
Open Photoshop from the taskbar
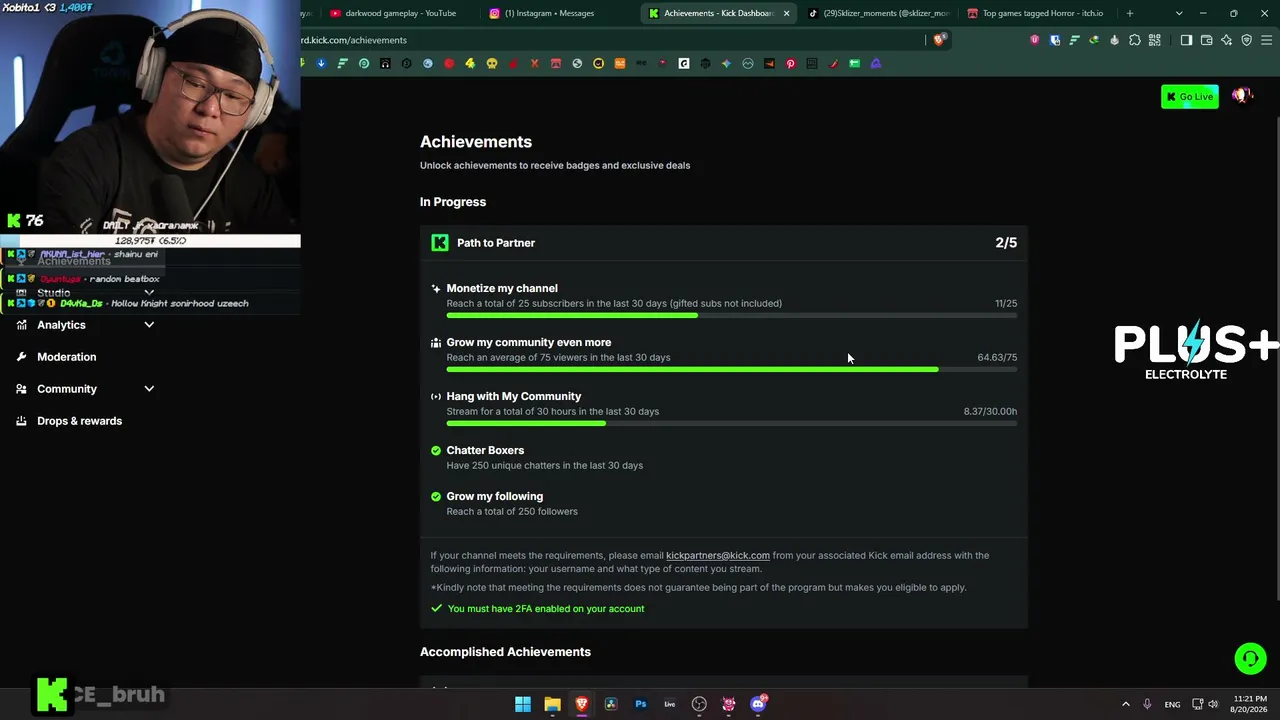coord(641,704)
